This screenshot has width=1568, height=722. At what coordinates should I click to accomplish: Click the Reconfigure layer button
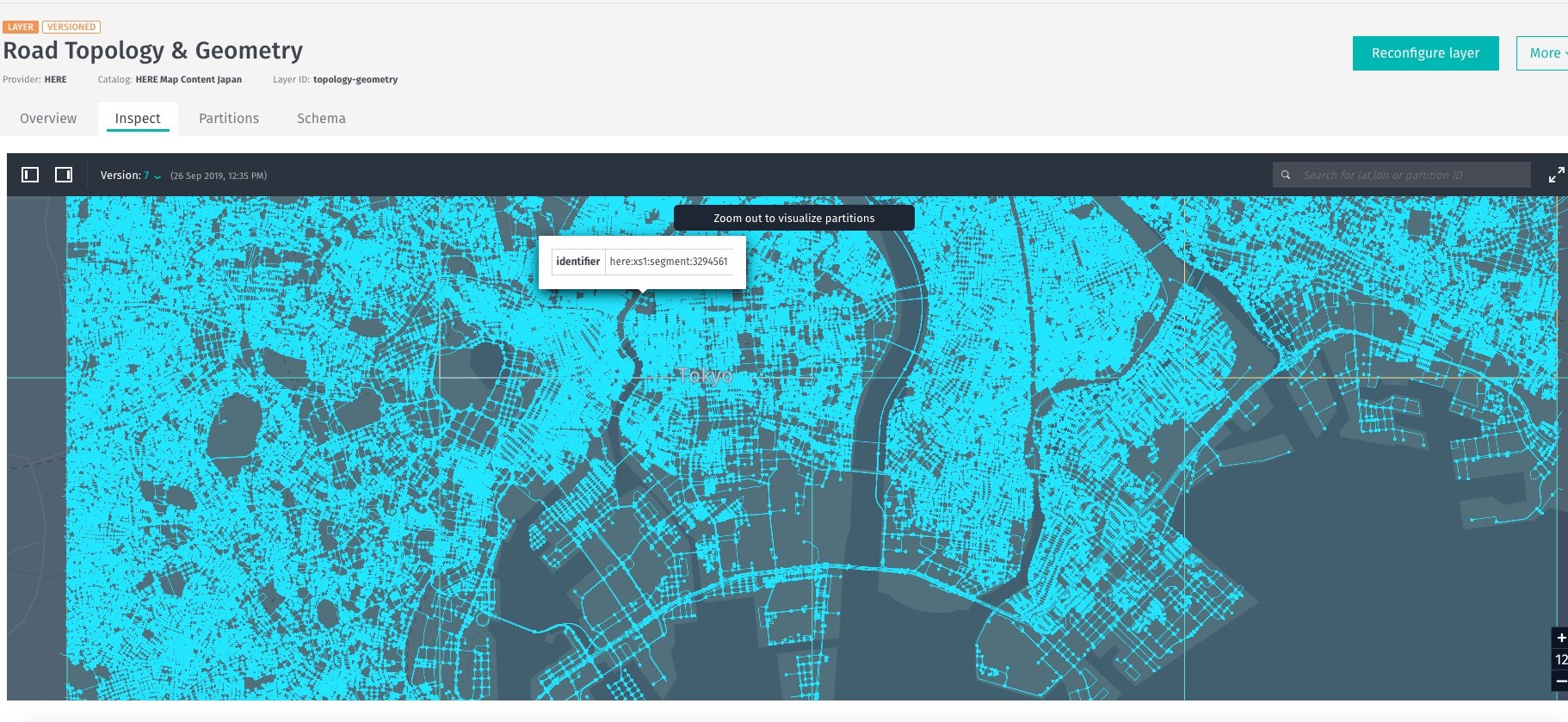pos(1425,53)
